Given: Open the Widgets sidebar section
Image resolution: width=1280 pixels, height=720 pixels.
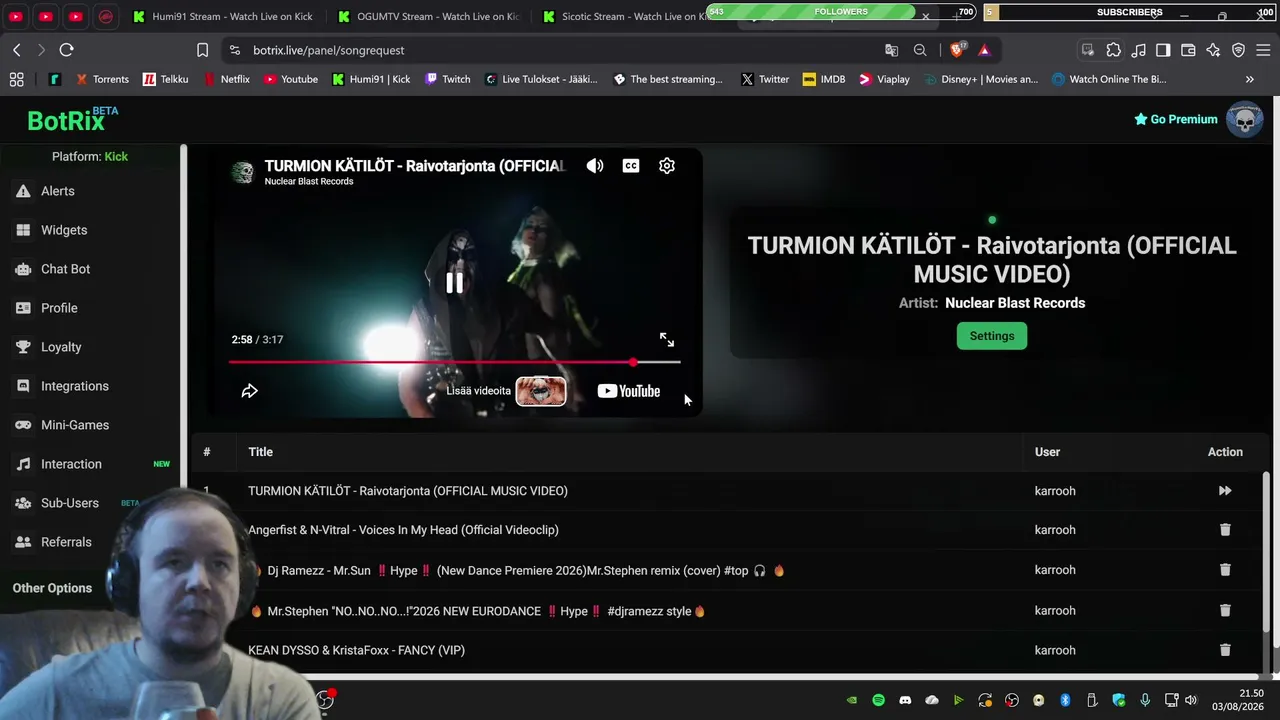Looking at the screenshot, I should (64, 230).
